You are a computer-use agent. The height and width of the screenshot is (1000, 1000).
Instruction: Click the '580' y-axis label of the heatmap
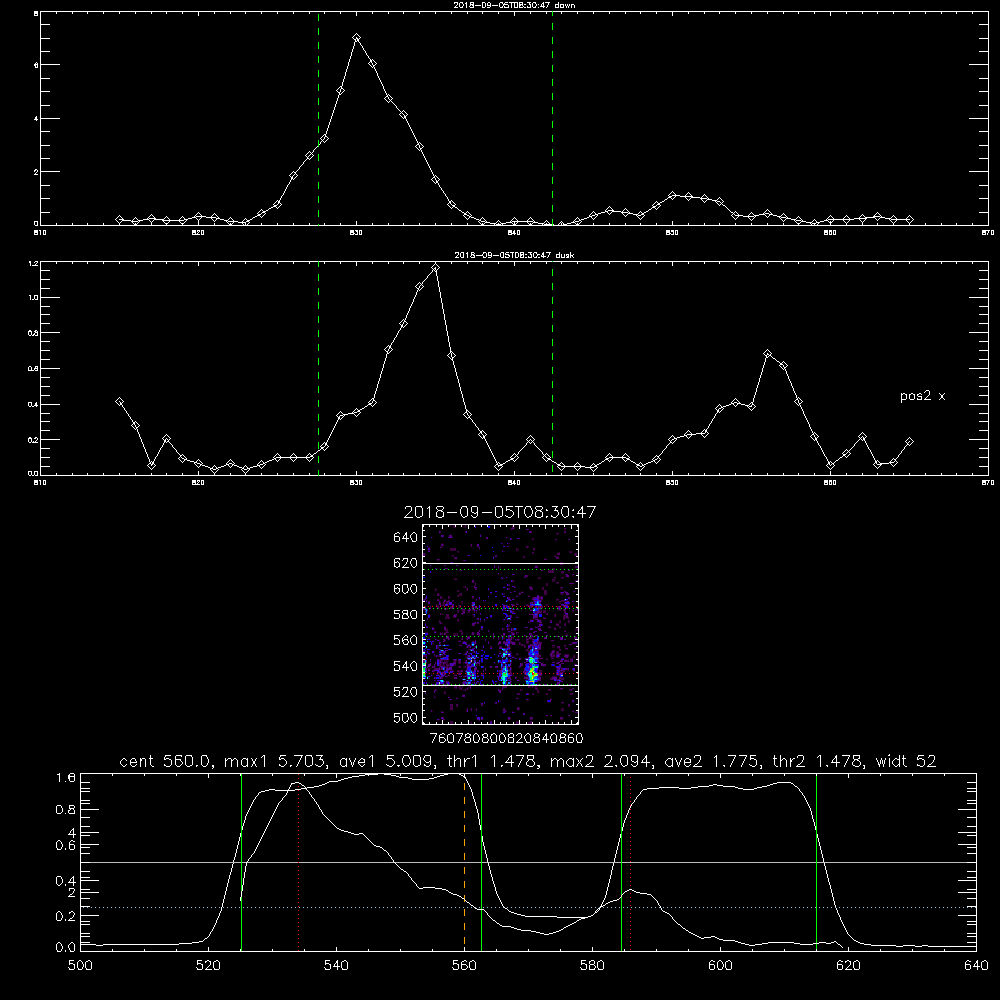pos(406,615)
